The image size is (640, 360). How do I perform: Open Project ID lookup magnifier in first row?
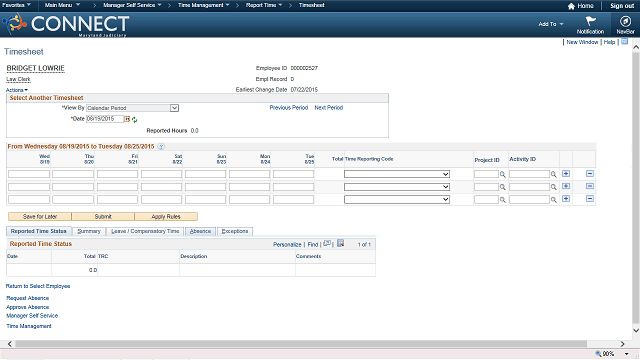point(502,174)
